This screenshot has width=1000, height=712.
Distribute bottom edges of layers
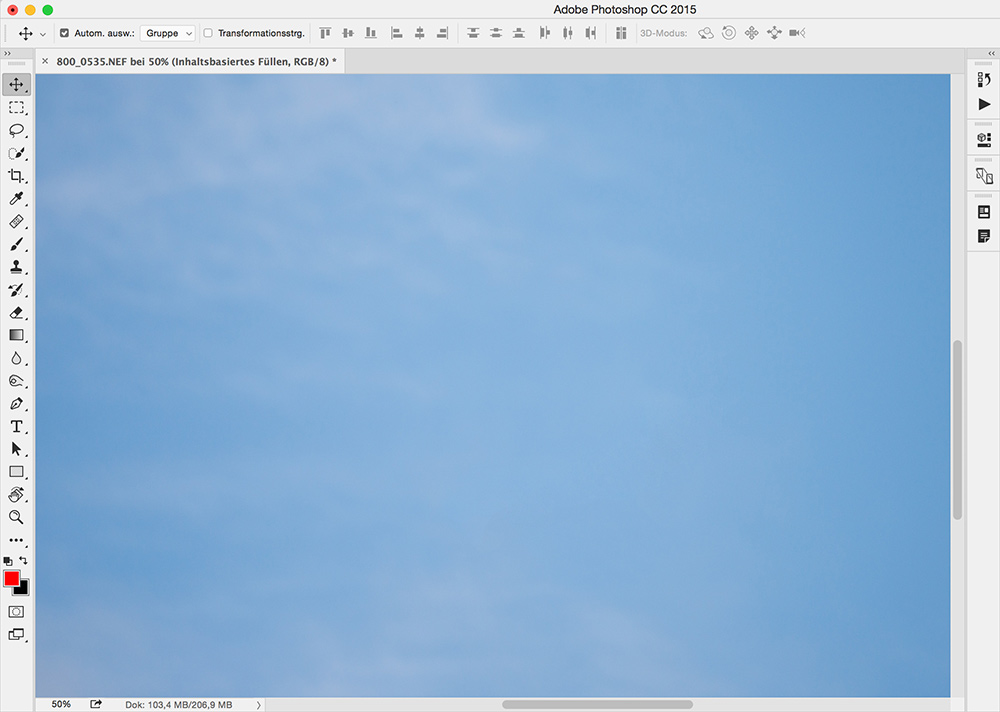point(519,33)
